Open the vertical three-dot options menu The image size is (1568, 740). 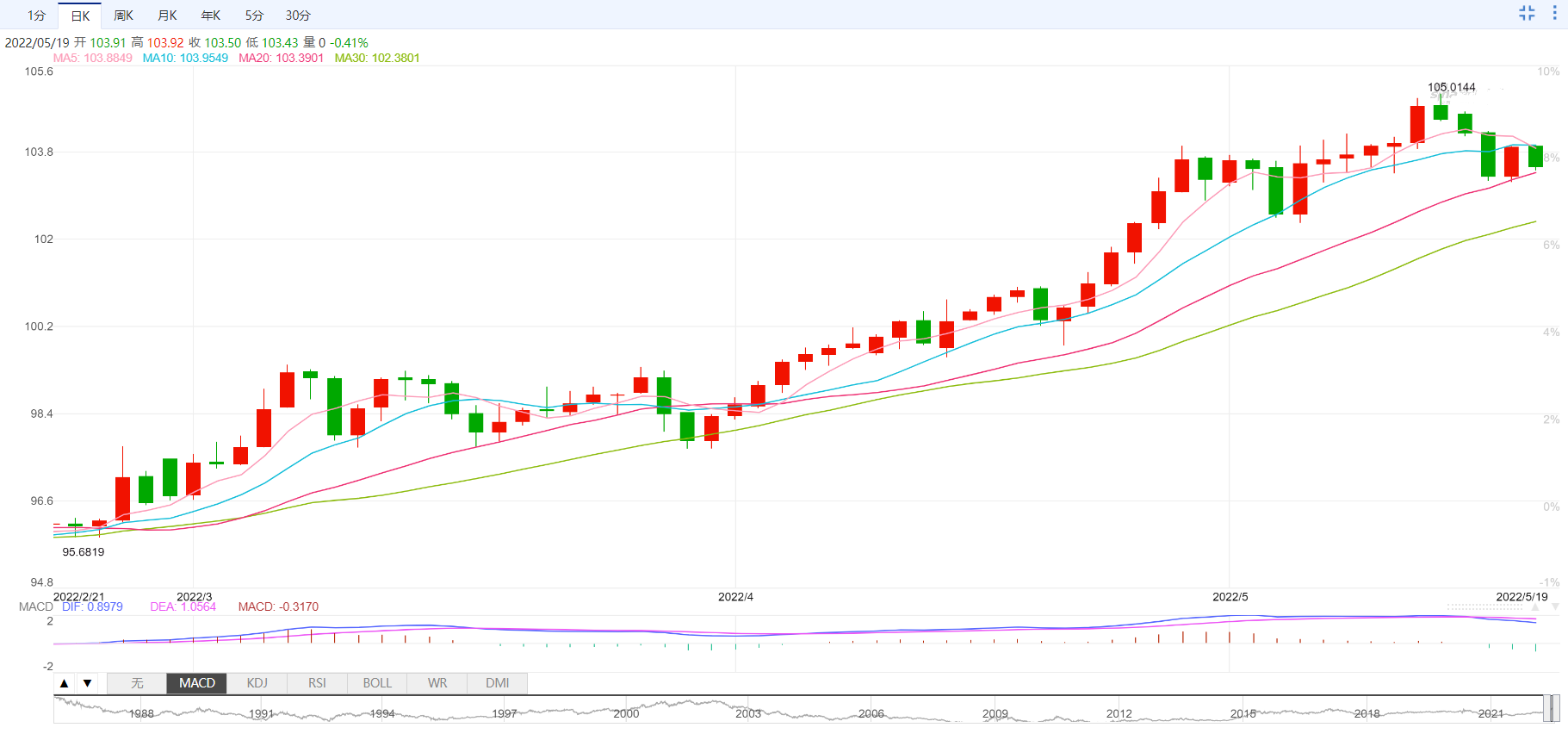[x=1554, y=13]
